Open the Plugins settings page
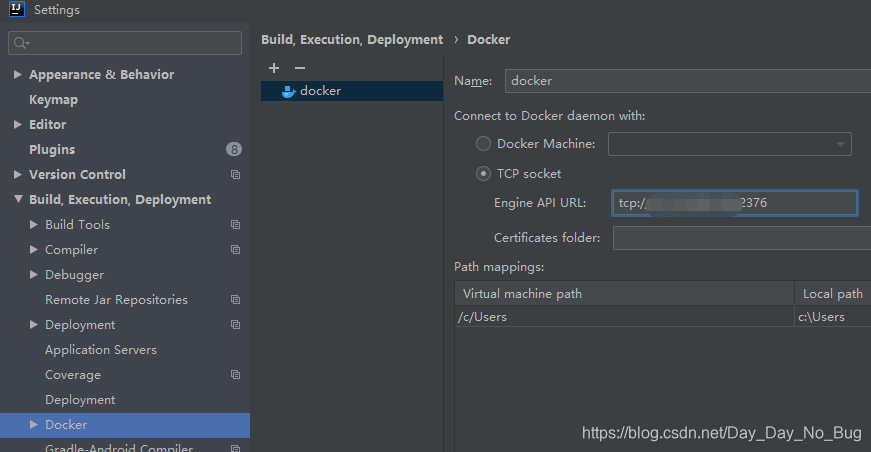Viewport: 871px width, 452px height. pos(52,150)
